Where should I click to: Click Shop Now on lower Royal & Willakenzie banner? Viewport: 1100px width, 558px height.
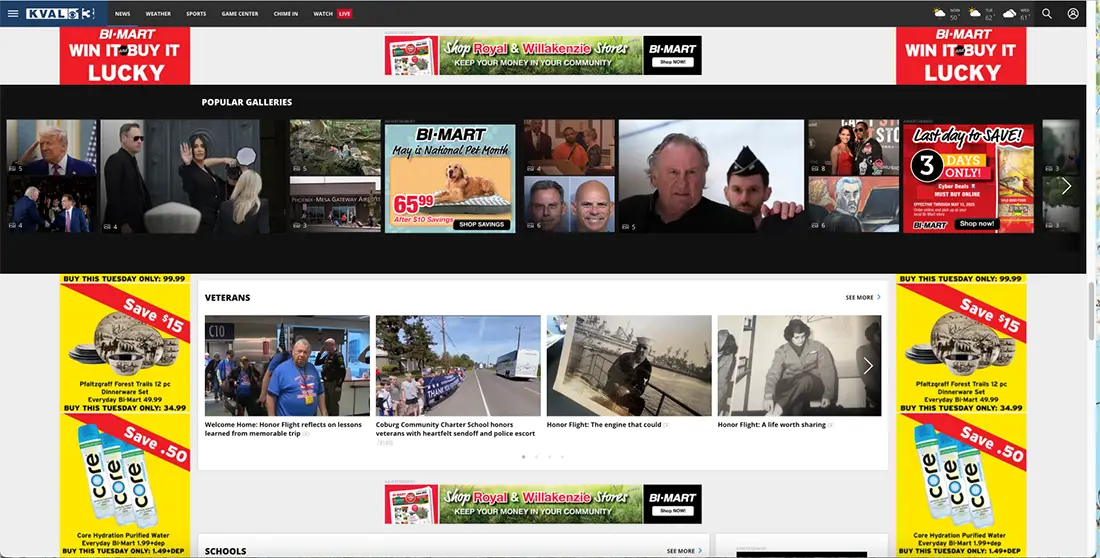coord(672,511)
